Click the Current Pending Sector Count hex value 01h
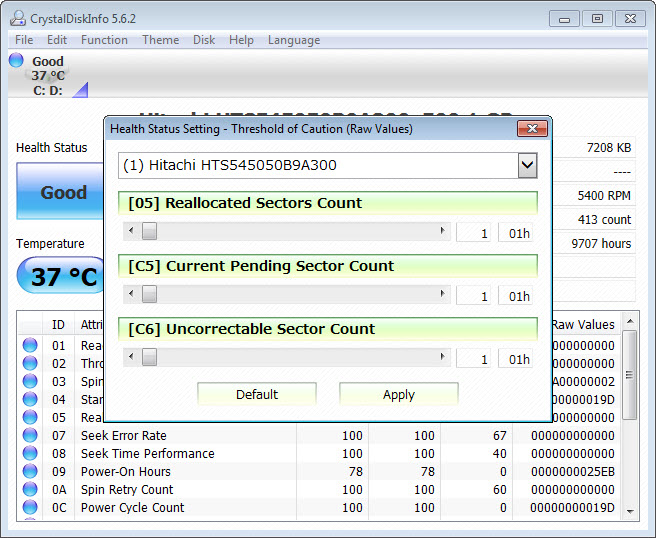 coord(516,296)
